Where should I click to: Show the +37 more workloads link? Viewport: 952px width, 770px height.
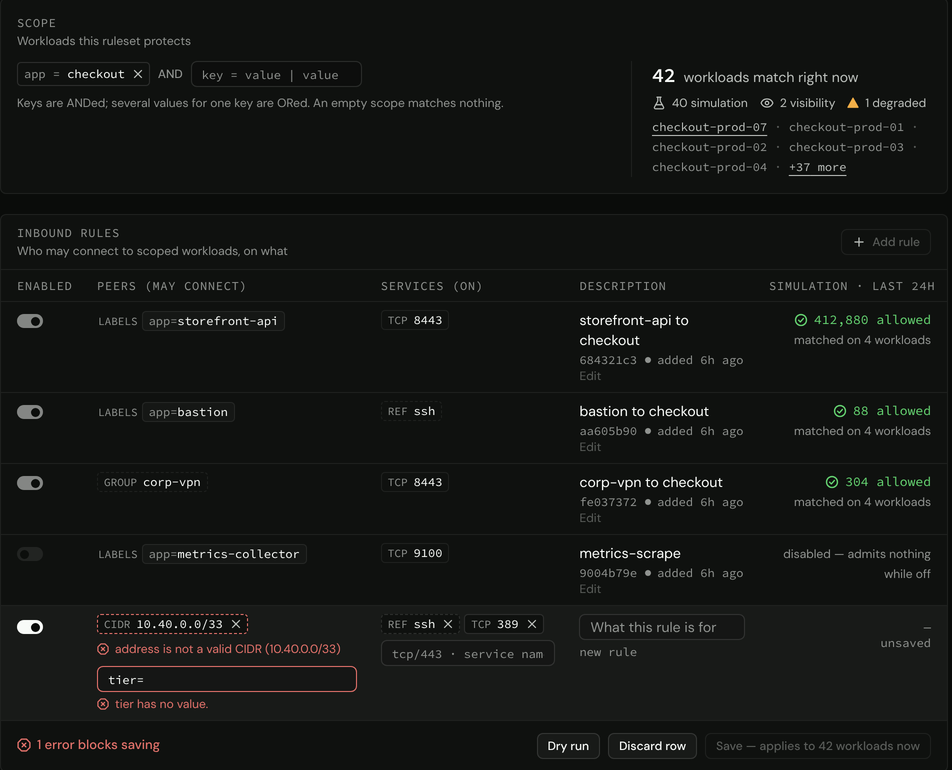point(817,168)
